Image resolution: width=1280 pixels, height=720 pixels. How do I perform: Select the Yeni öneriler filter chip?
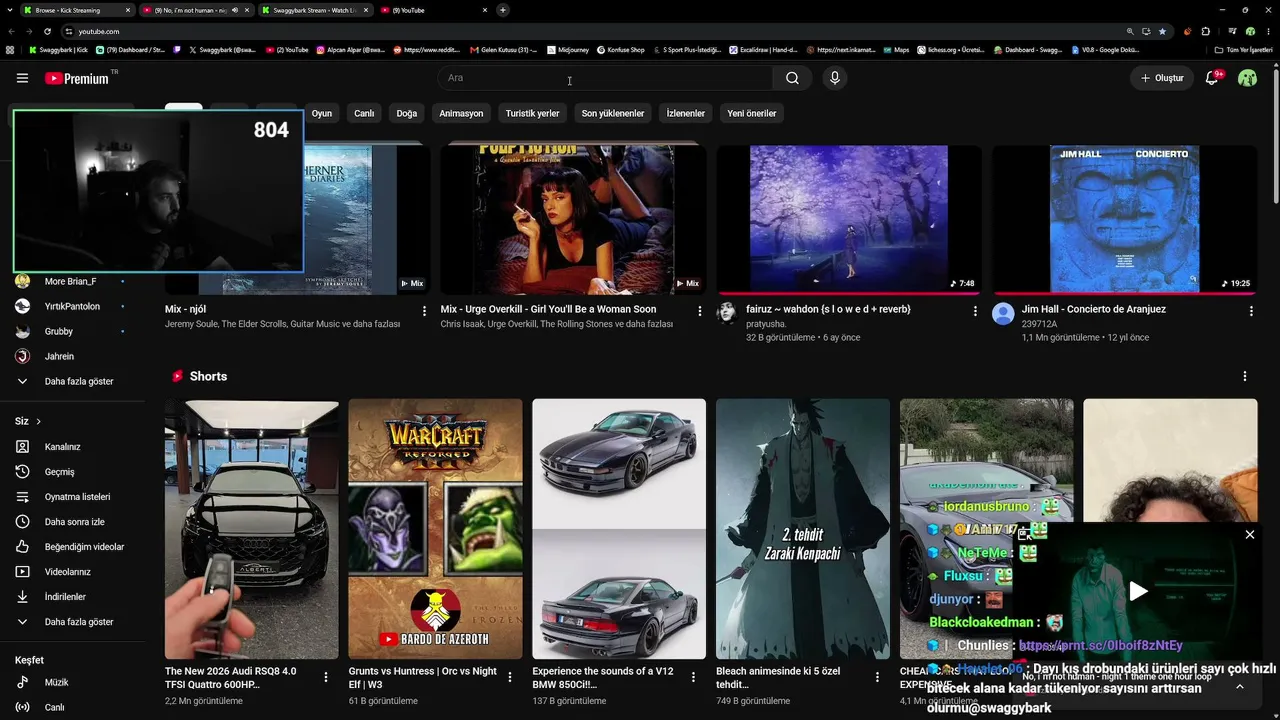(x=752, y=113)
